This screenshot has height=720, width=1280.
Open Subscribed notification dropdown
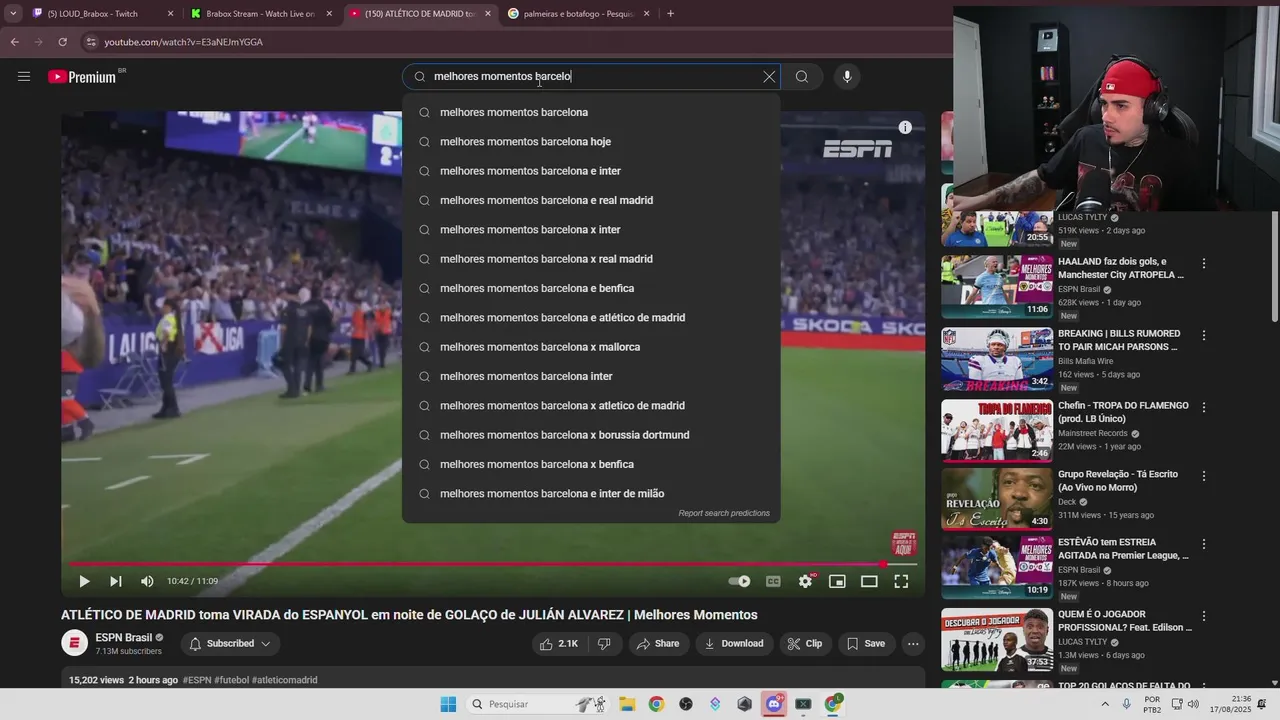tap(230, 644)
